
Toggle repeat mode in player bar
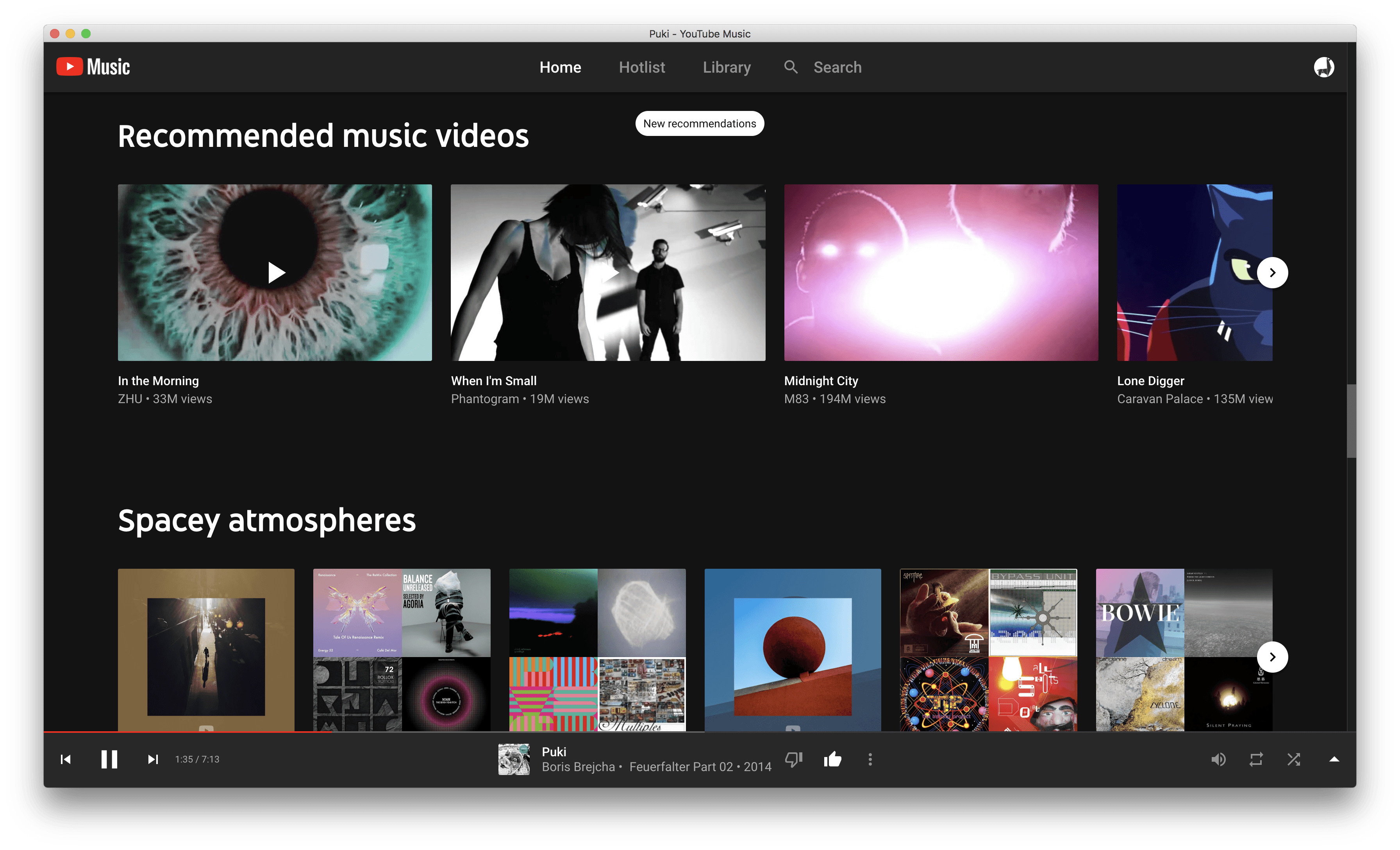1256,759
